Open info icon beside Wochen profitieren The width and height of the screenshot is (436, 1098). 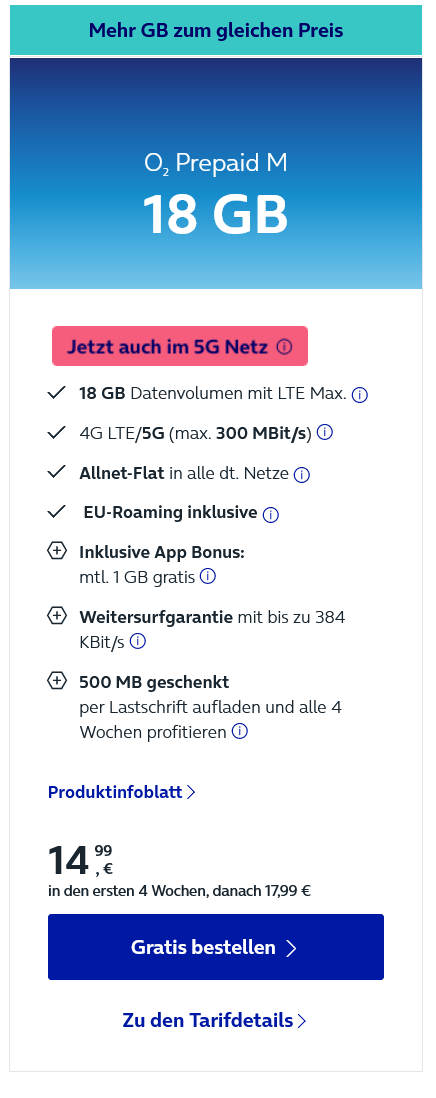click(x=240, y=732)
